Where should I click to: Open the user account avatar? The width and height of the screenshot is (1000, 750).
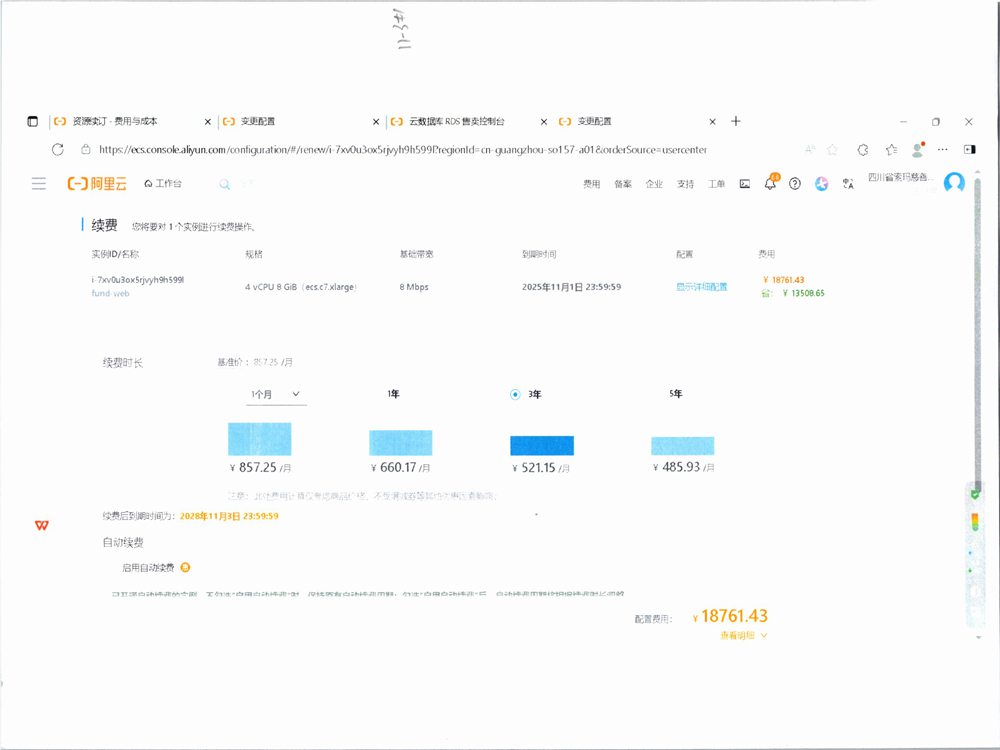(x=954, y=182)
